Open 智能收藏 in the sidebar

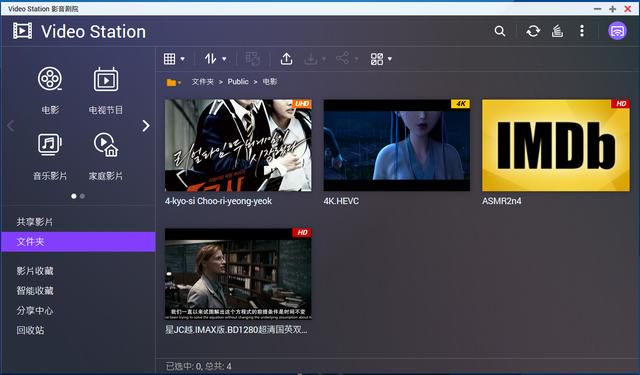tap(78, 291)
